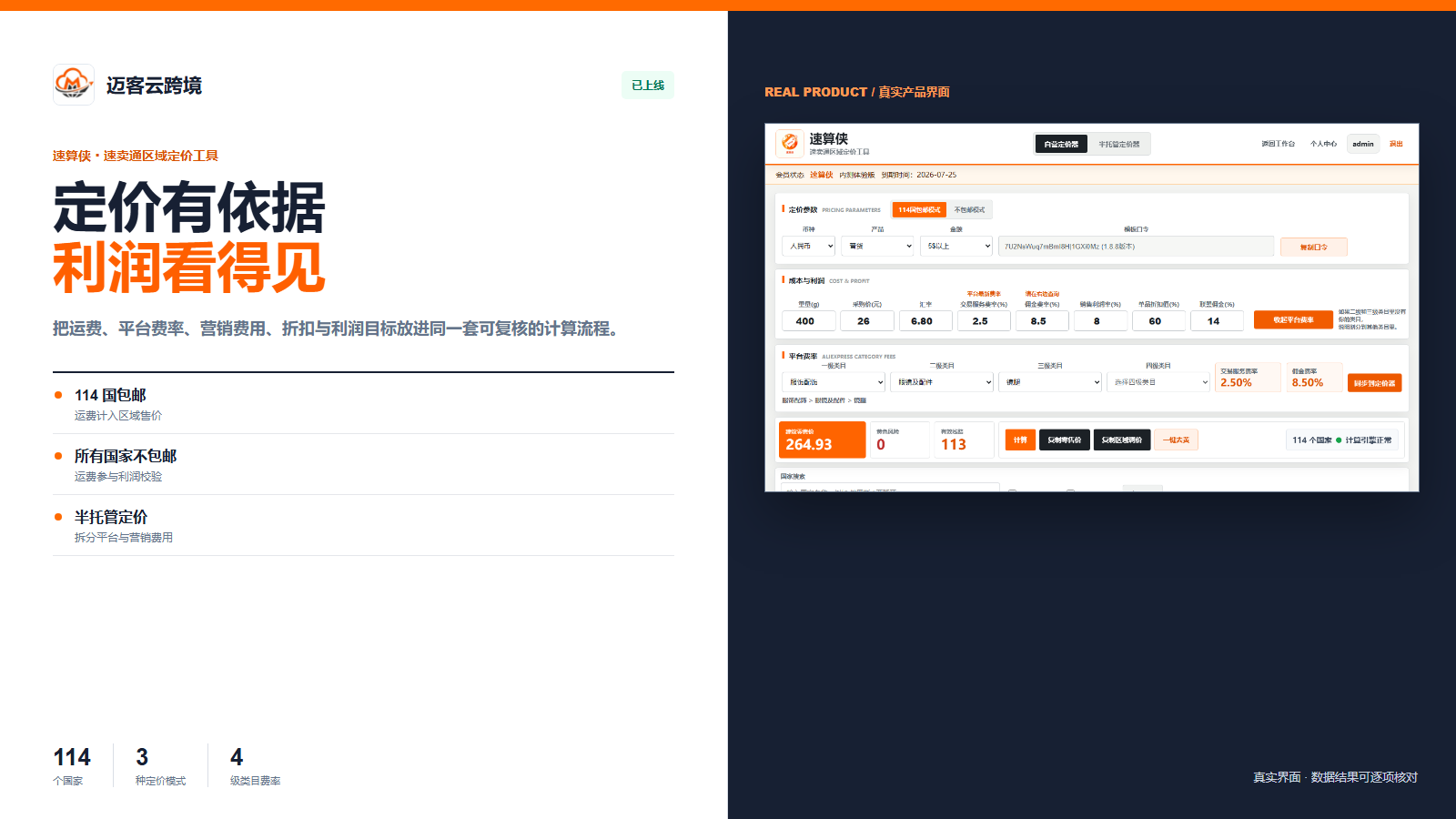Click the 114 国包邮 bullet heading
This screenshot has height=819, width=1456.
110,395
